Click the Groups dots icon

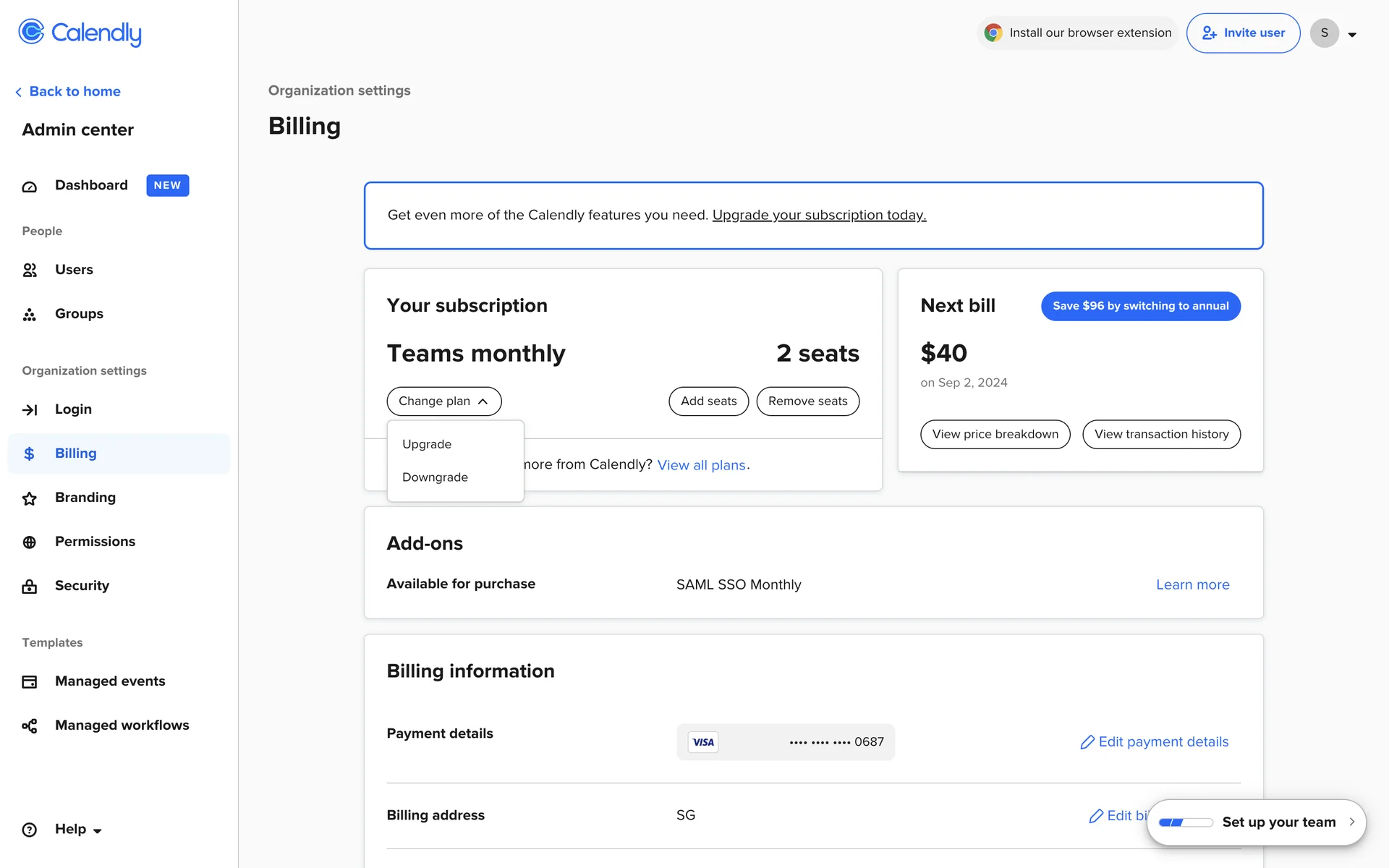[x=30, y=315]
